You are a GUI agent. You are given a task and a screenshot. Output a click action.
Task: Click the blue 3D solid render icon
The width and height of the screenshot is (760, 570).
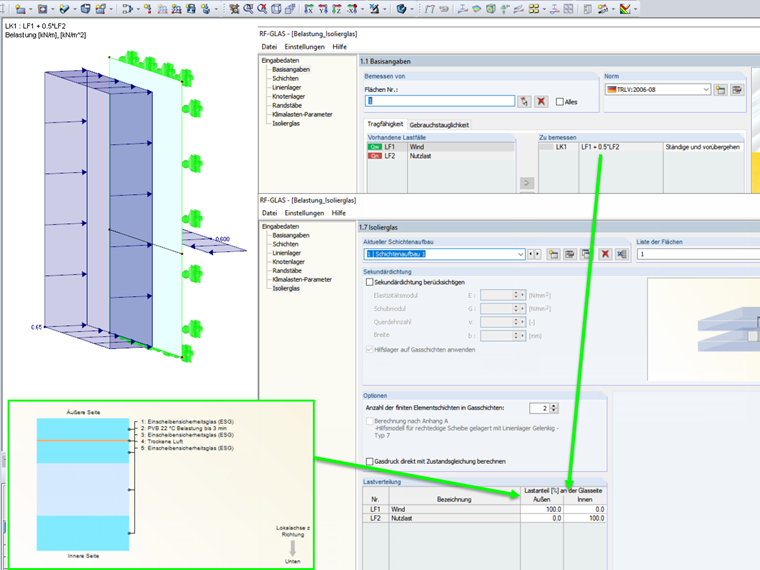401,8
